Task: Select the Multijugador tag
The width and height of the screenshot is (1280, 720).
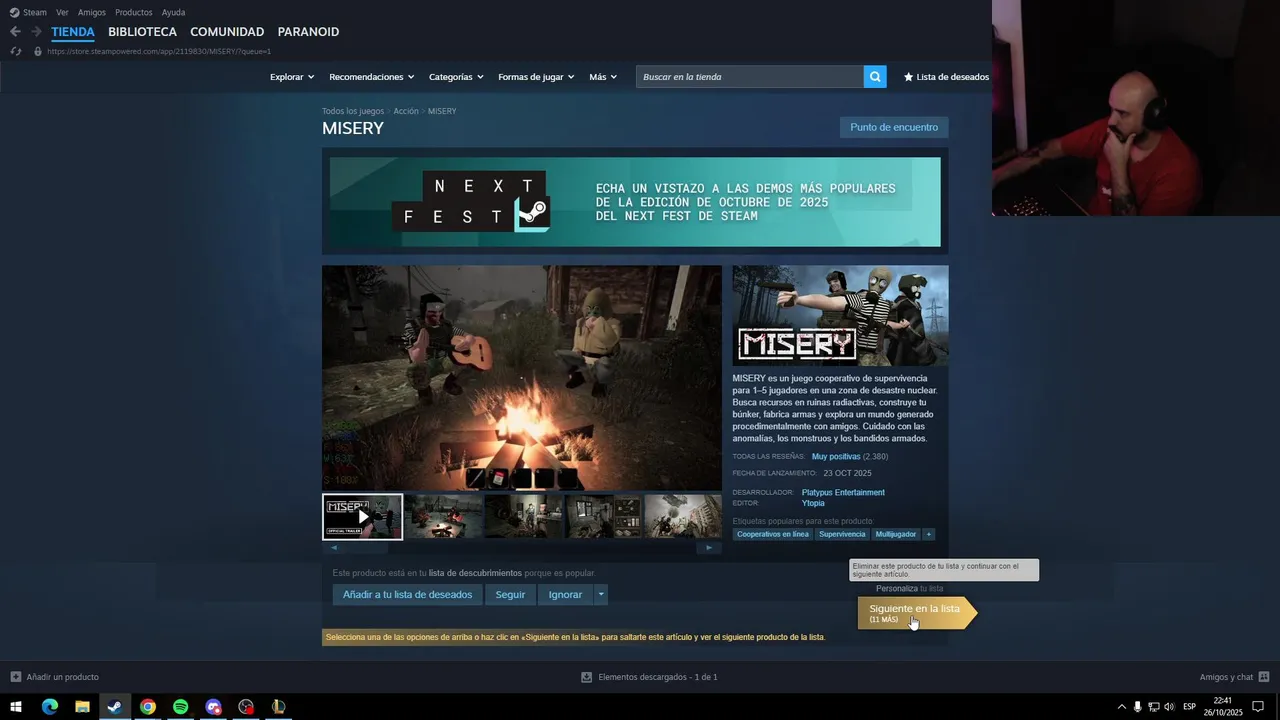Action: pos(895,534)
